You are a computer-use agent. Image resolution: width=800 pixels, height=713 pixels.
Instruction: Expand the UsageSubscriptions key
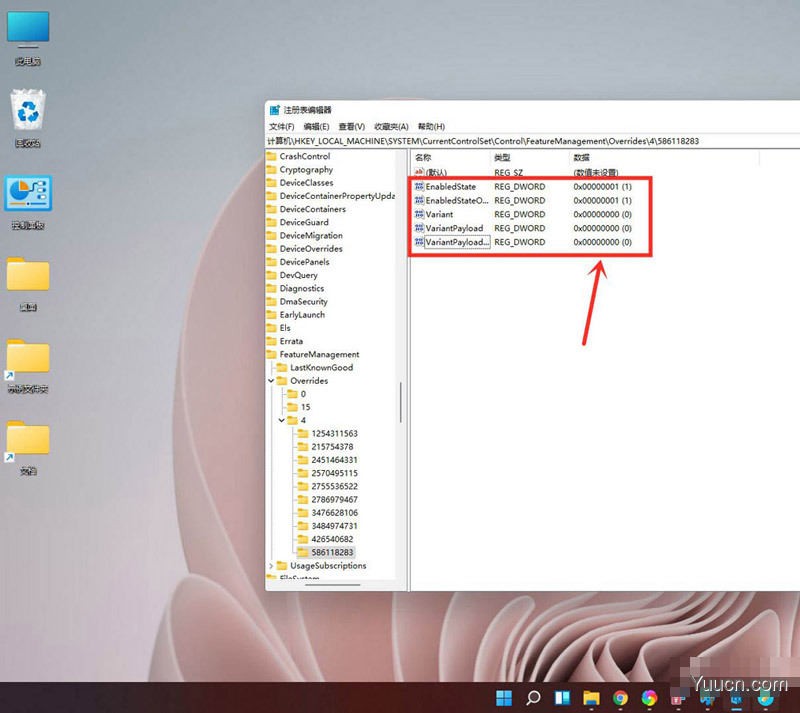pos(271,566)
